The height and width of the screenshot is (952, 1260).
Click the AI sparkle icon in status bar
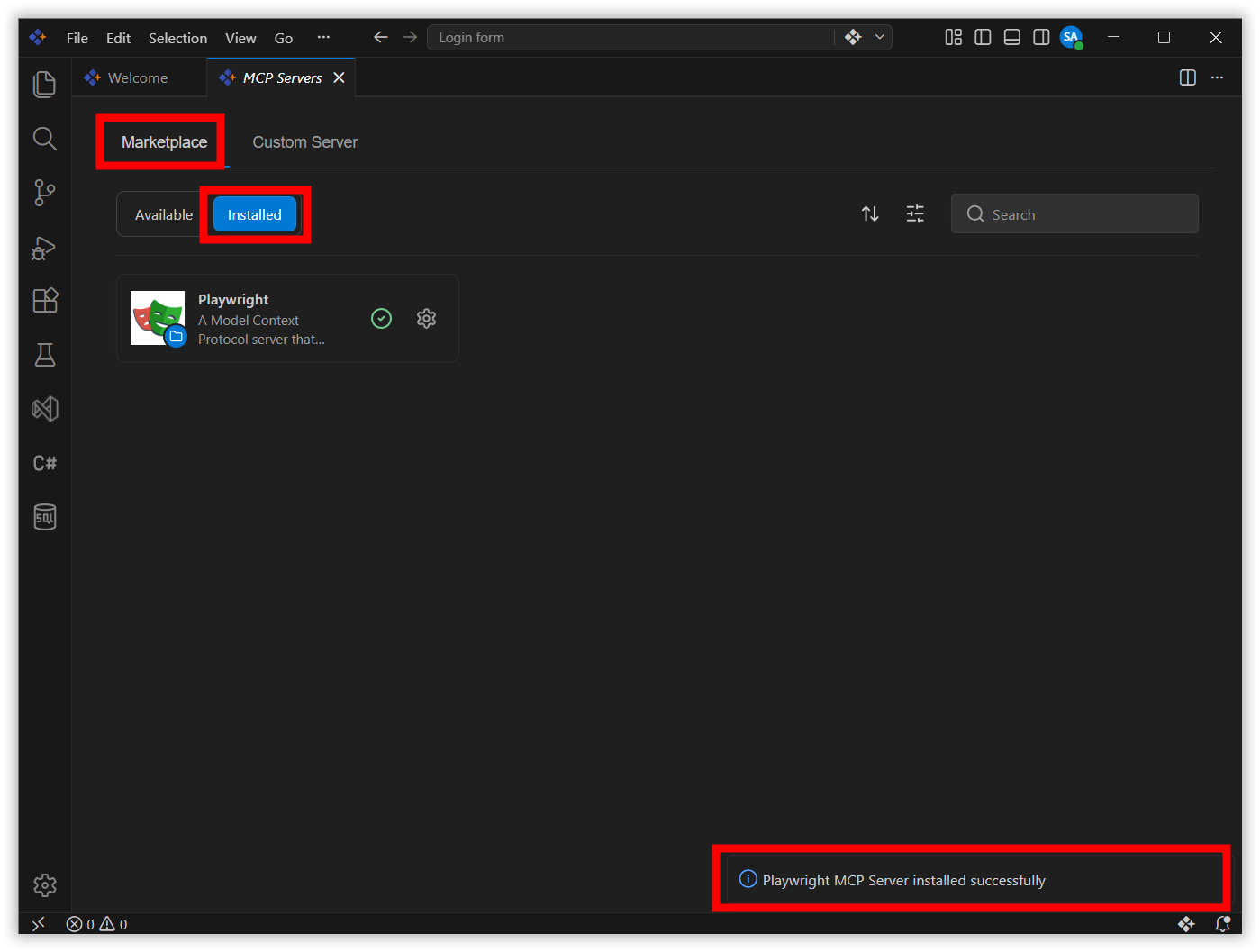pos(1186,924)
